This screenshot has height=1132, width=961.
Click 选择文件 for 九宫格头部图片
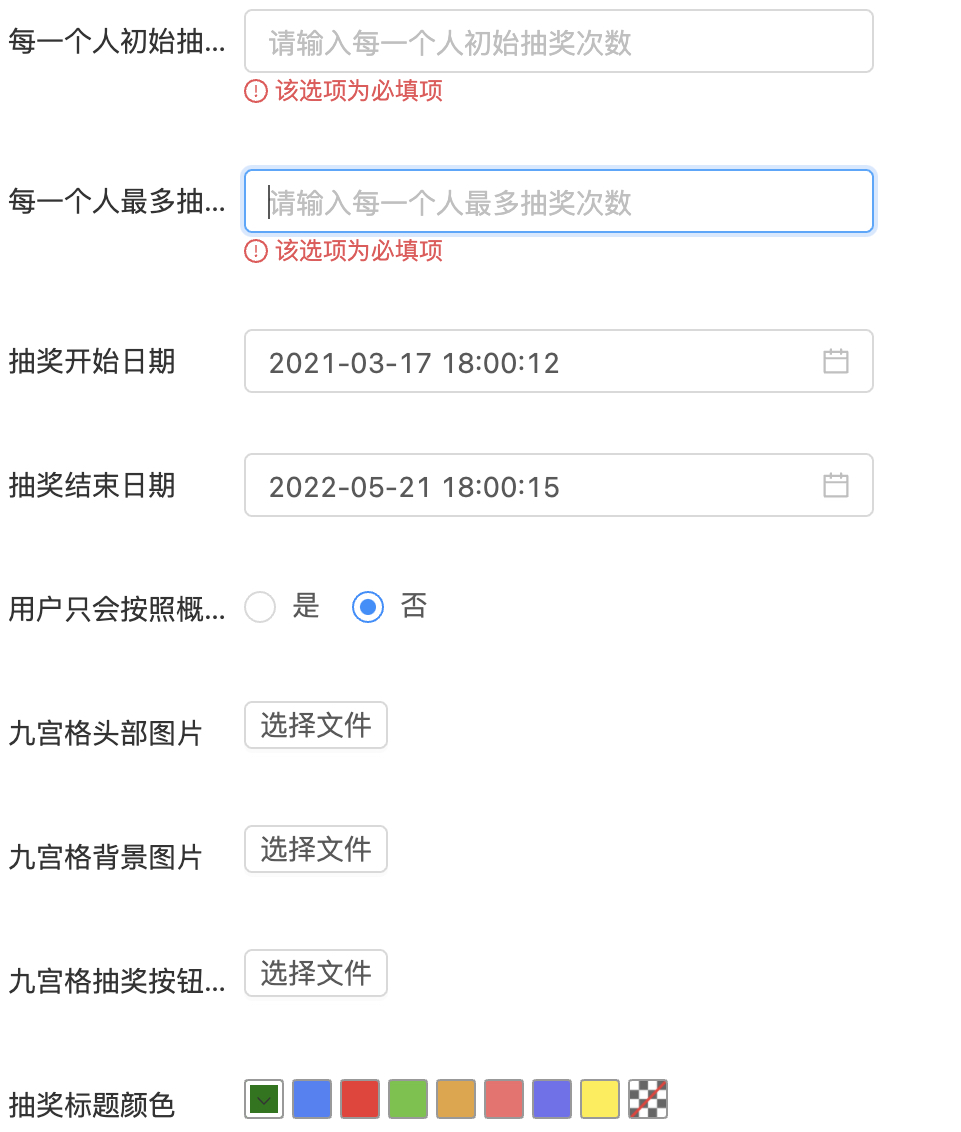click(315, 725)
